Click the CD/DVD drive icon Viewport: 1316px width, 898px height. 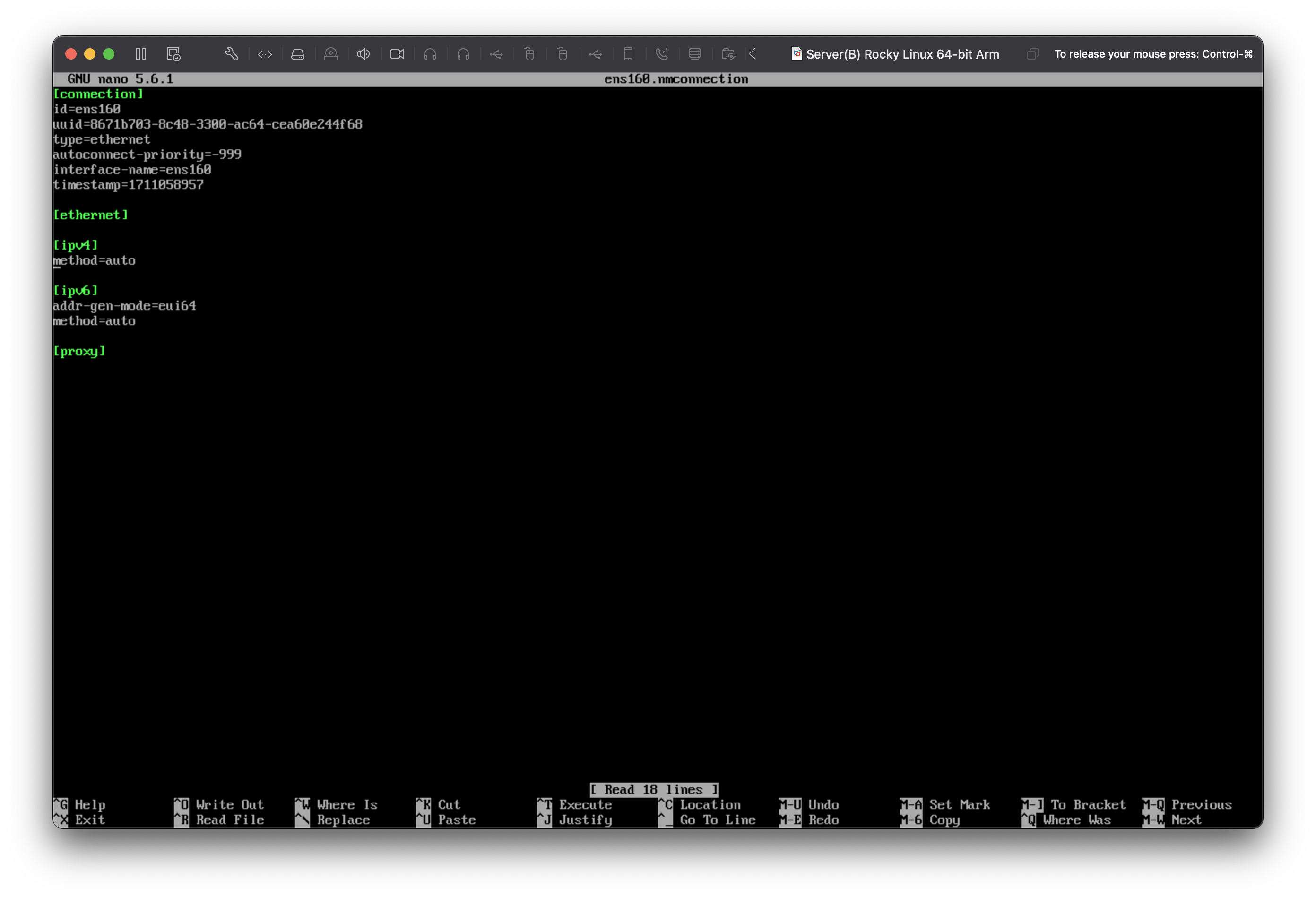331,54
